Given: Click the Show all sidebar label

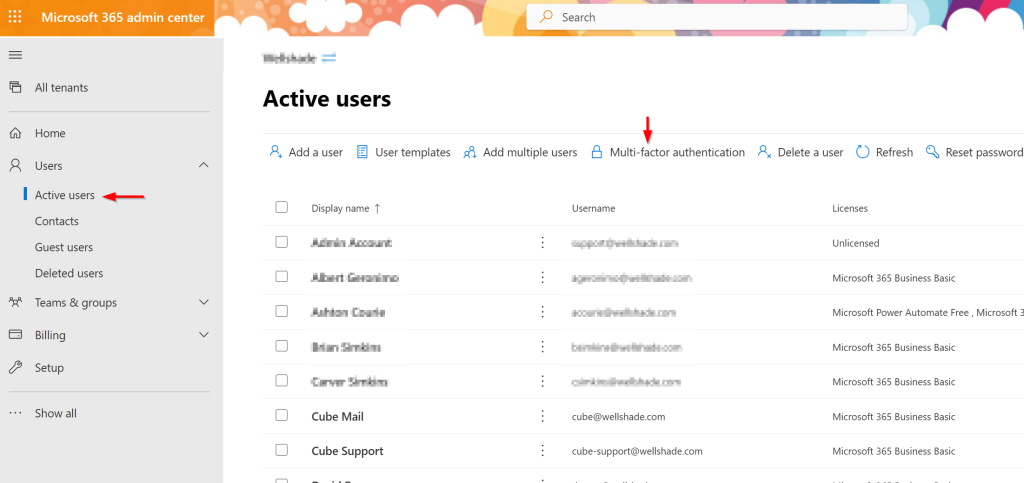Looking at the screenshot, I should tap(56, 413).
